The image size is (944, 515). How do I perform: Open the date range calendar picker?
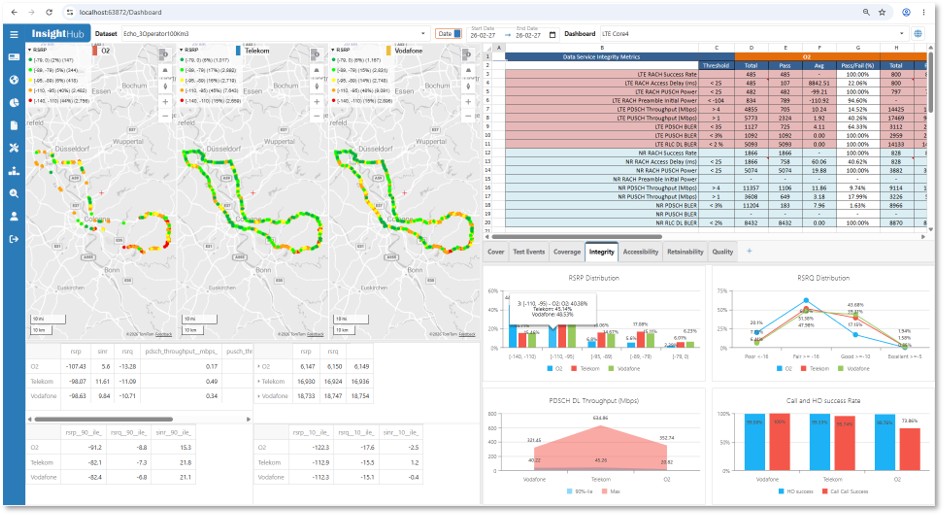pyautogui.click(x=552, y=35)
